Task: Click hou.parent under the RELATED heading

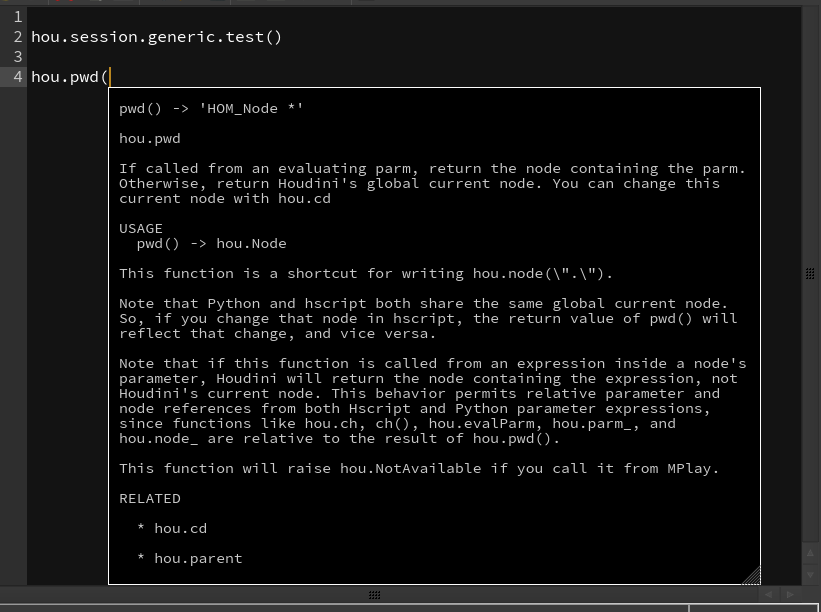Action: click(x=198, y=559)
